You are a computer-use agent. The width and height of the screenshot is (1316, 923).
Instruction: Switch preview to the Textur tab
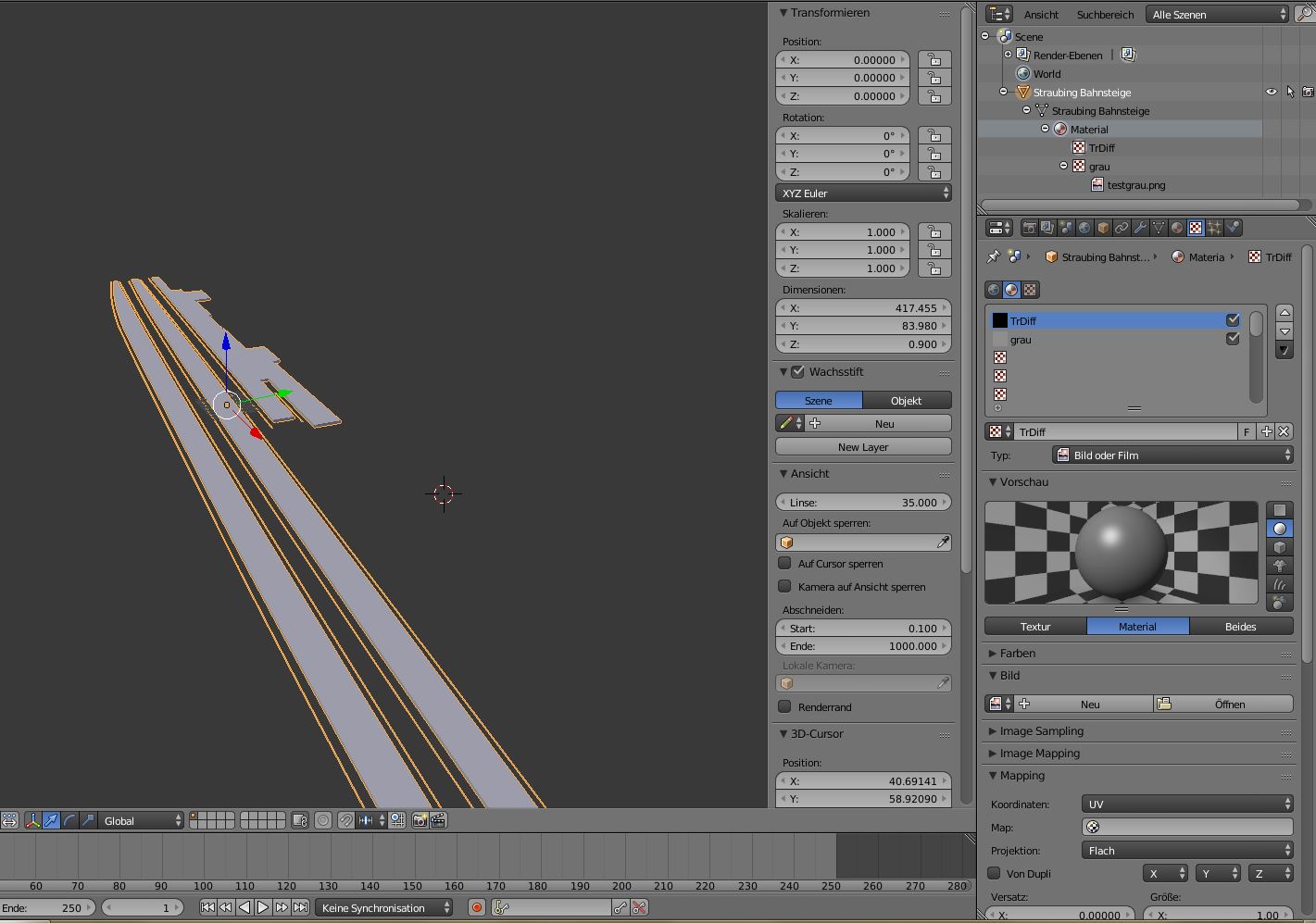pyautogui.click(x=1035, y=627)
